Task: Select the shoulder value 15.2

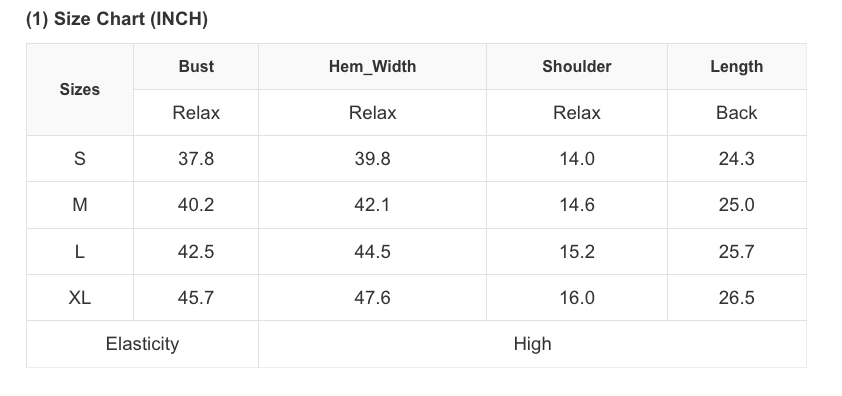Action: pos(577,251)
